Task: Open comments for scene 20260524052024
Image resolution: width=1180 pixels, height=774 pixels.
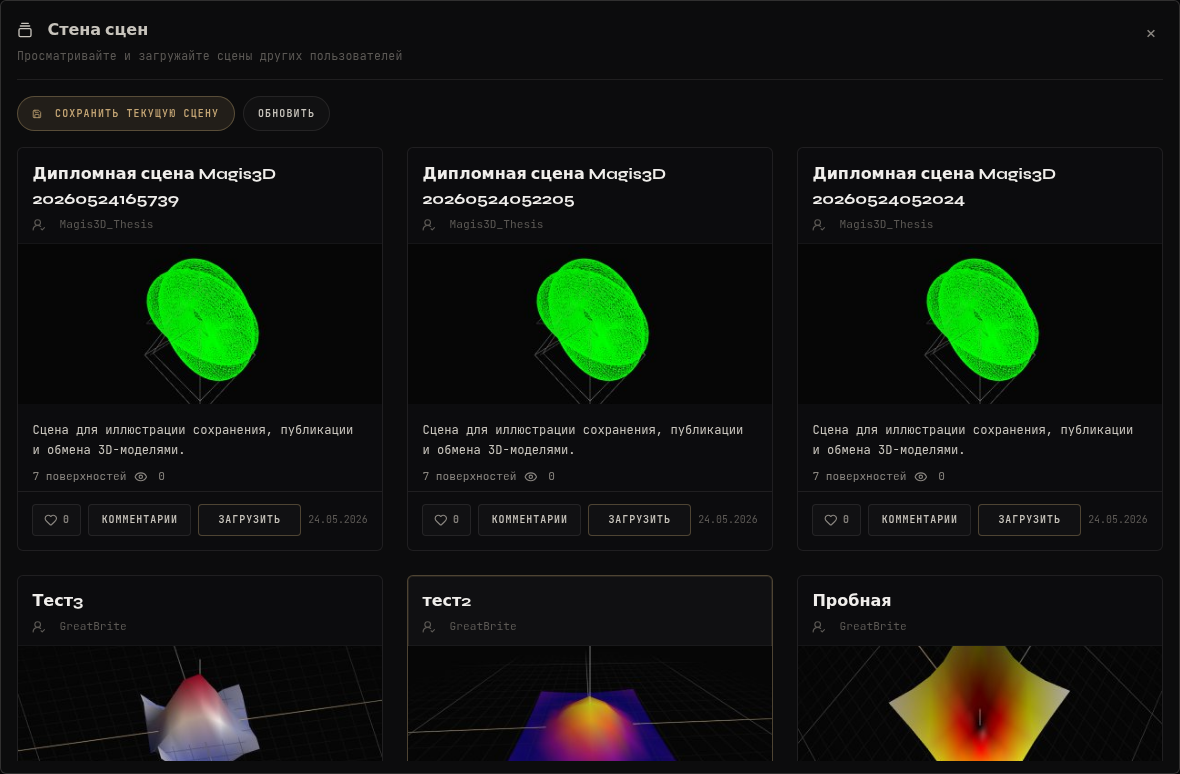Action: coord(919,520)
